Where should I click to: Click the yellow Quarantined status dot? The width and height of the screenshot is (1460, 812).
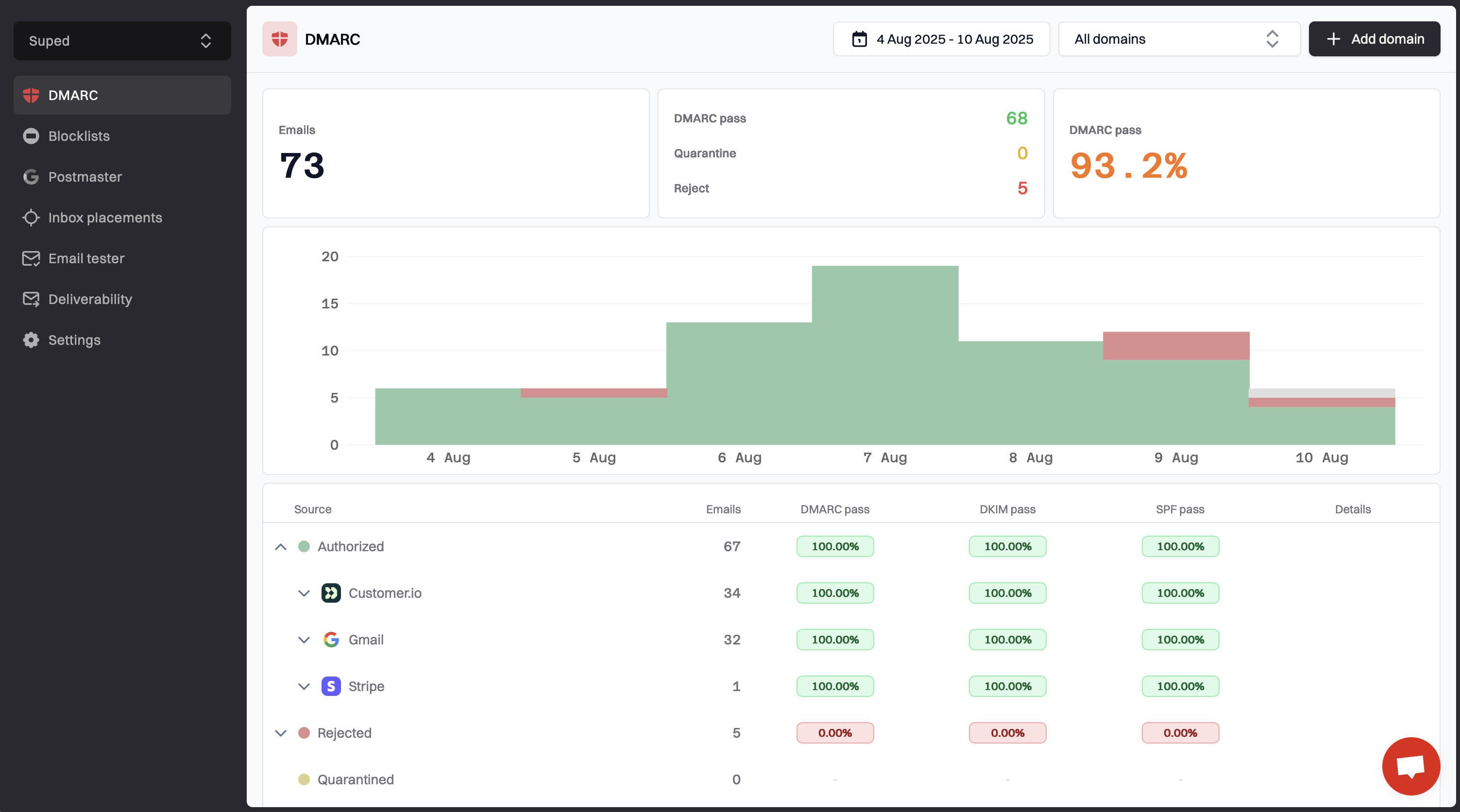tap(304, 779)
